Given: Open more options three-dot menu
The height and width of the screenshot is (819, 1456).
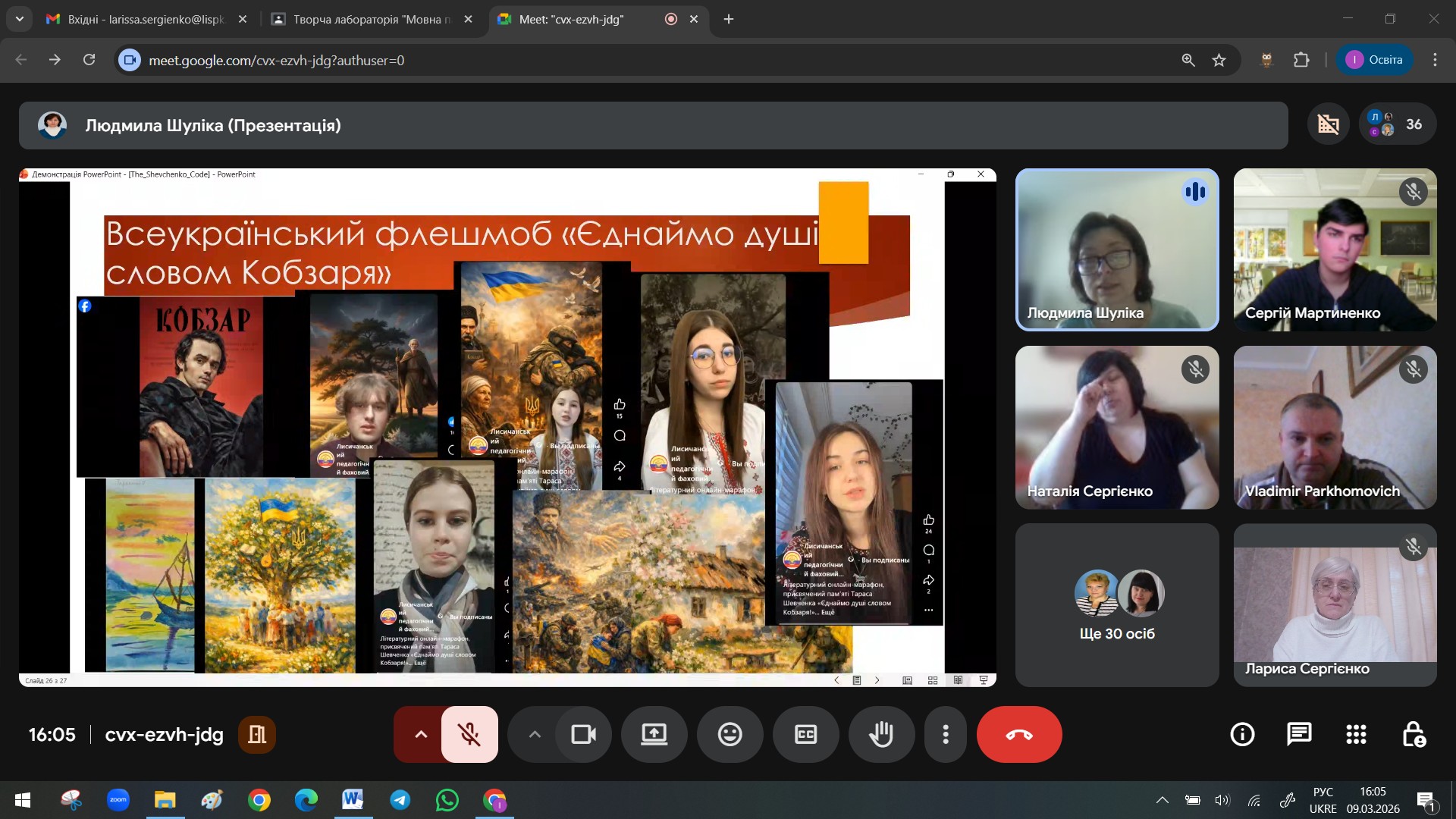Looking at the screenshot, I should 945,734.
